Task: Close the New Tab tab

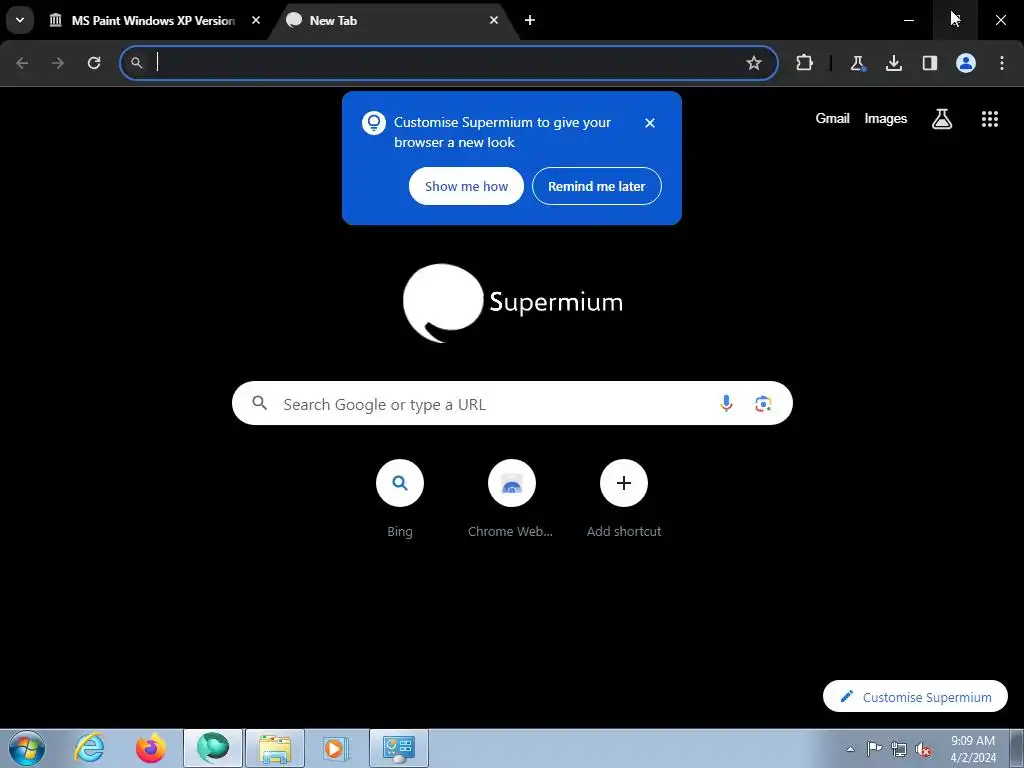Action: coord(494,20)
